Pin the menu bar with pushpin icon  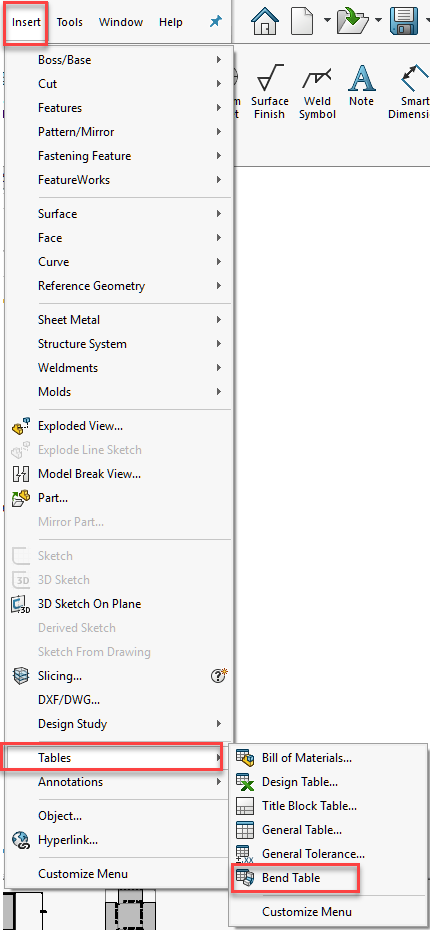point(215,22)
